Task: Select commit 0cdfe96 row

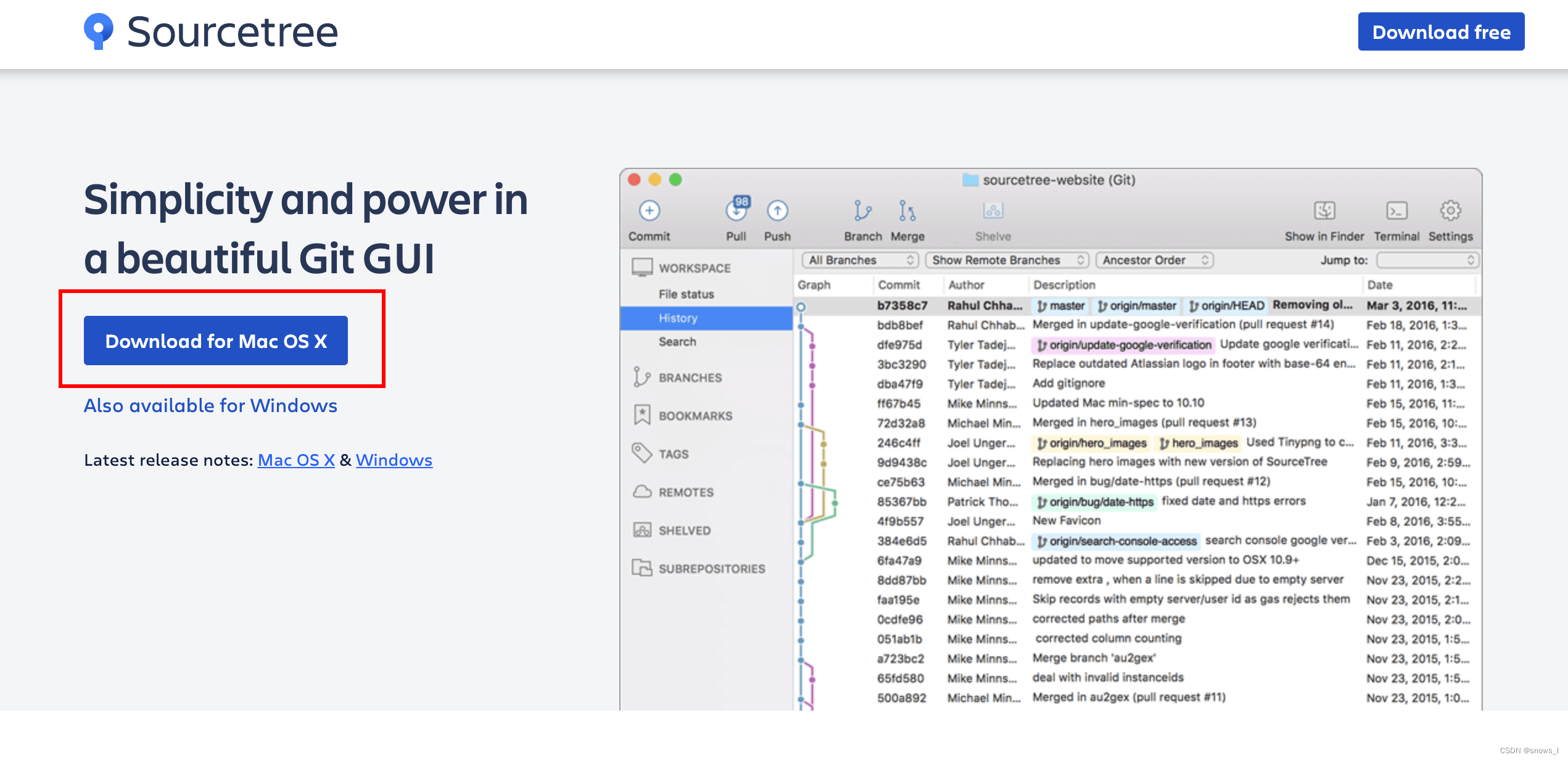Action: point(1137,619)
